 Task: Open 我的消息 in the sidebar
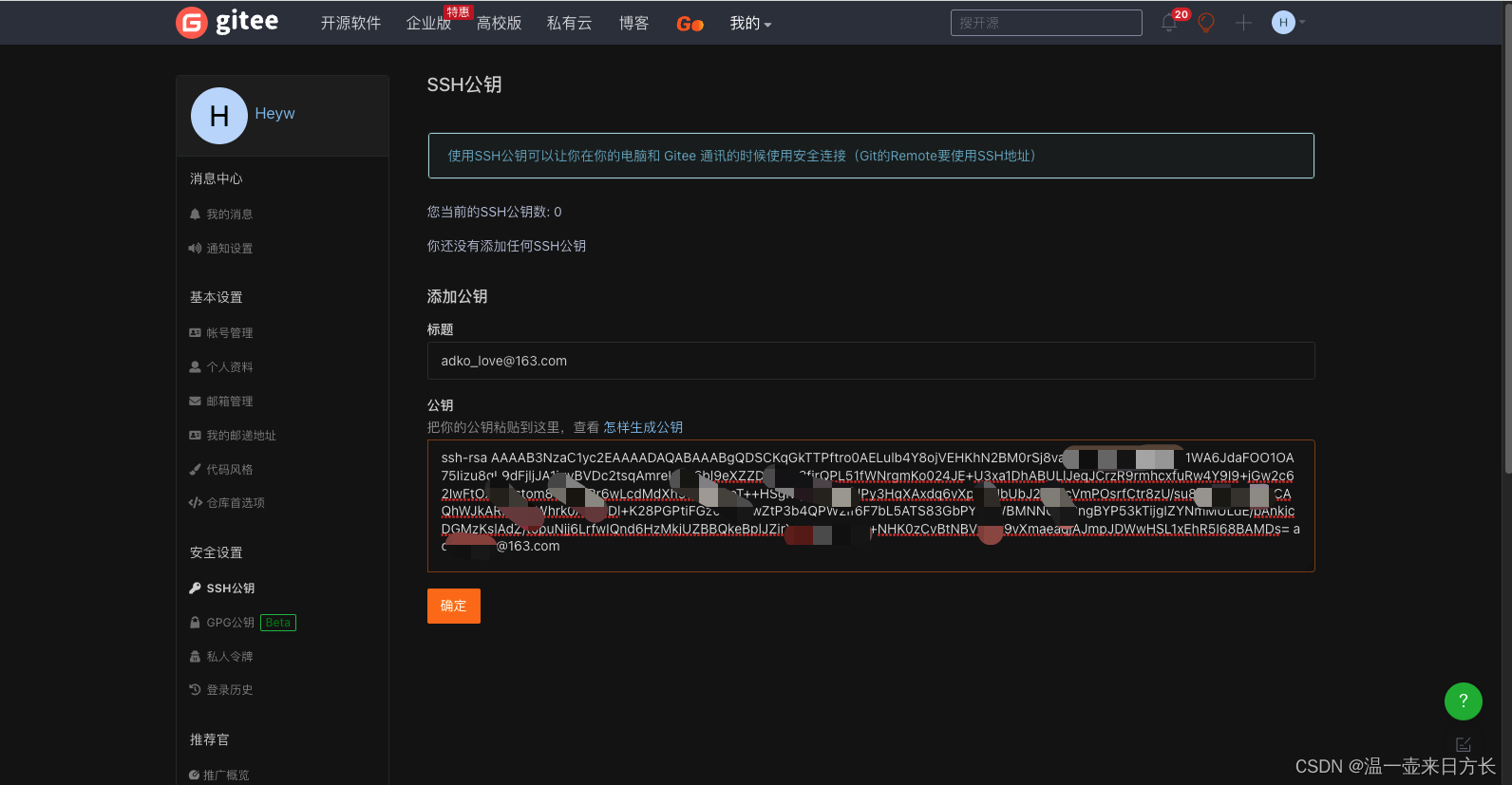pos(229,215)
